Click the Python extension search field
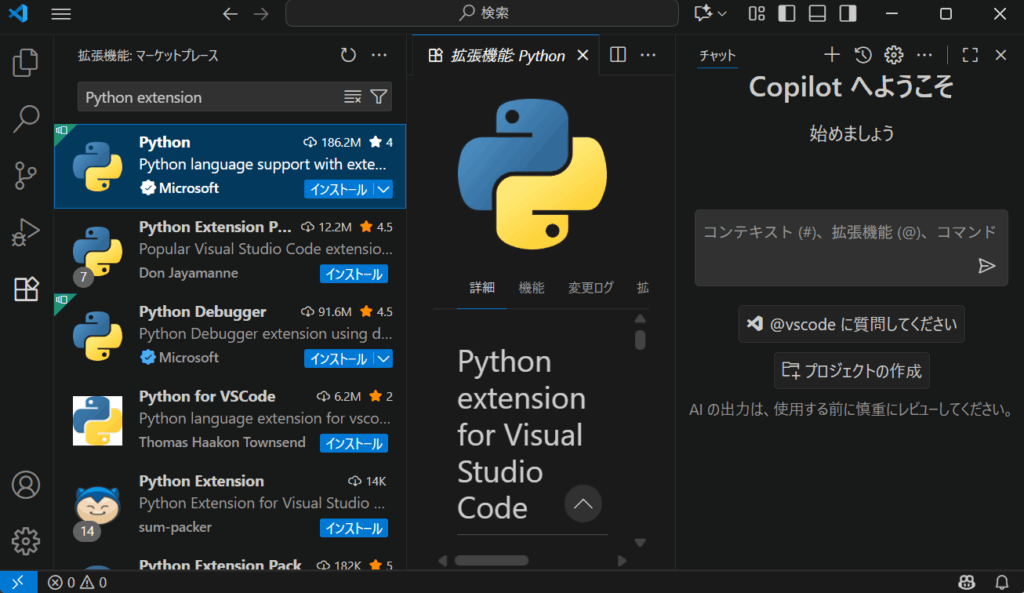1024x593 pixels. click(210, 97)
